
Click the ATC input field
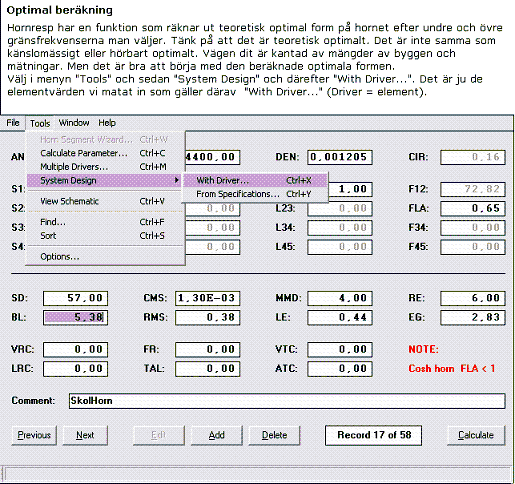click(340, 369)
